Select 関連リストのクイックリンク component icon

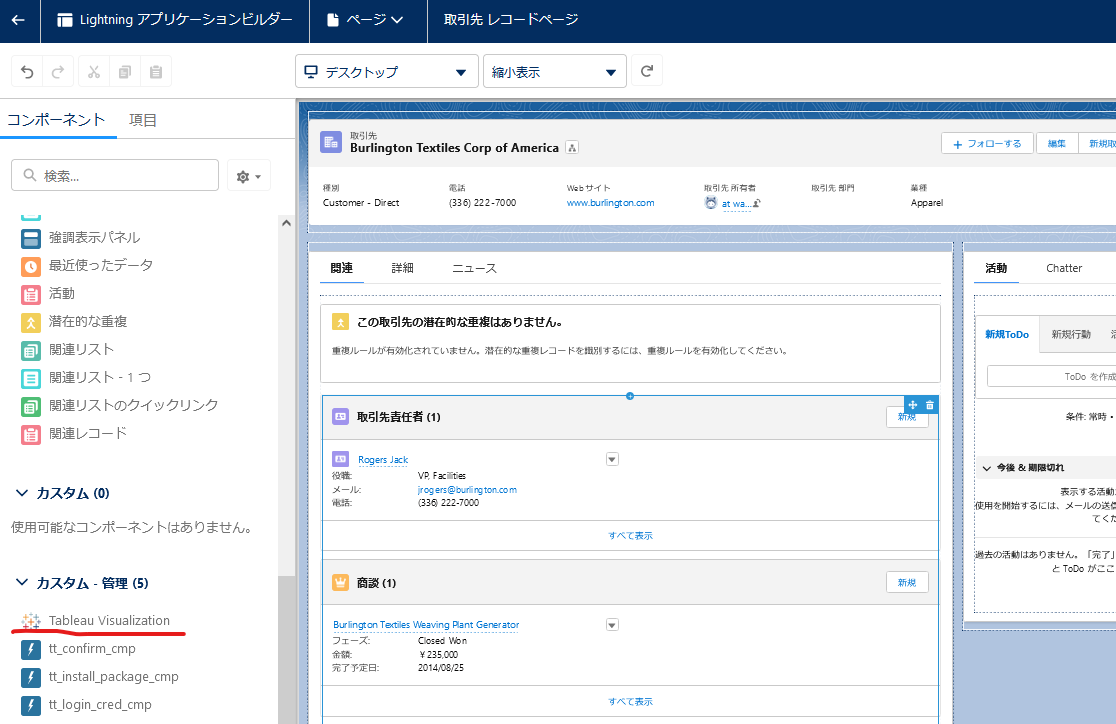point(31,406)
